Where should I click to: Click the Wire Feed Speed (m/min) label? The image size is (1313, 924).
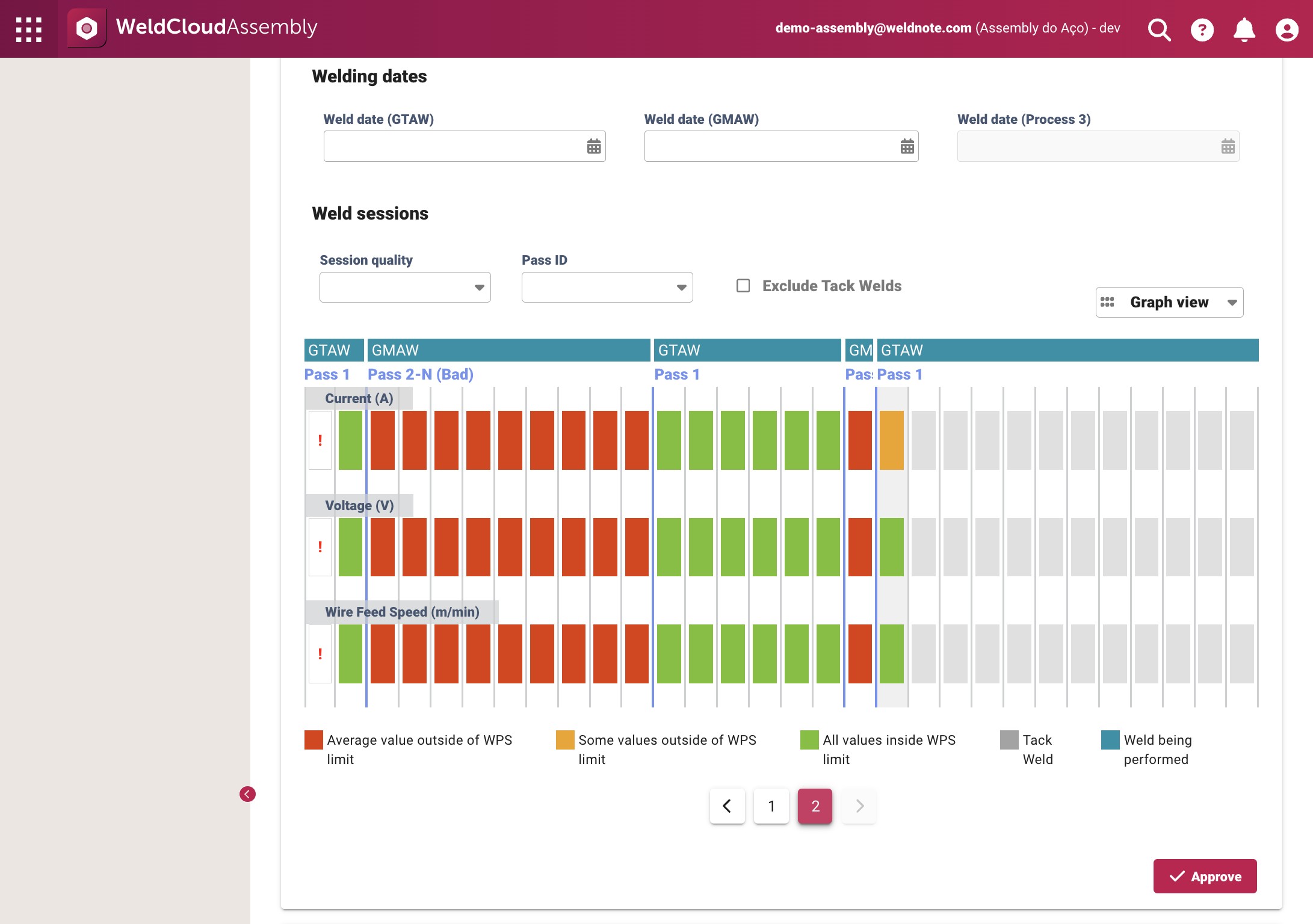point(402,612)
